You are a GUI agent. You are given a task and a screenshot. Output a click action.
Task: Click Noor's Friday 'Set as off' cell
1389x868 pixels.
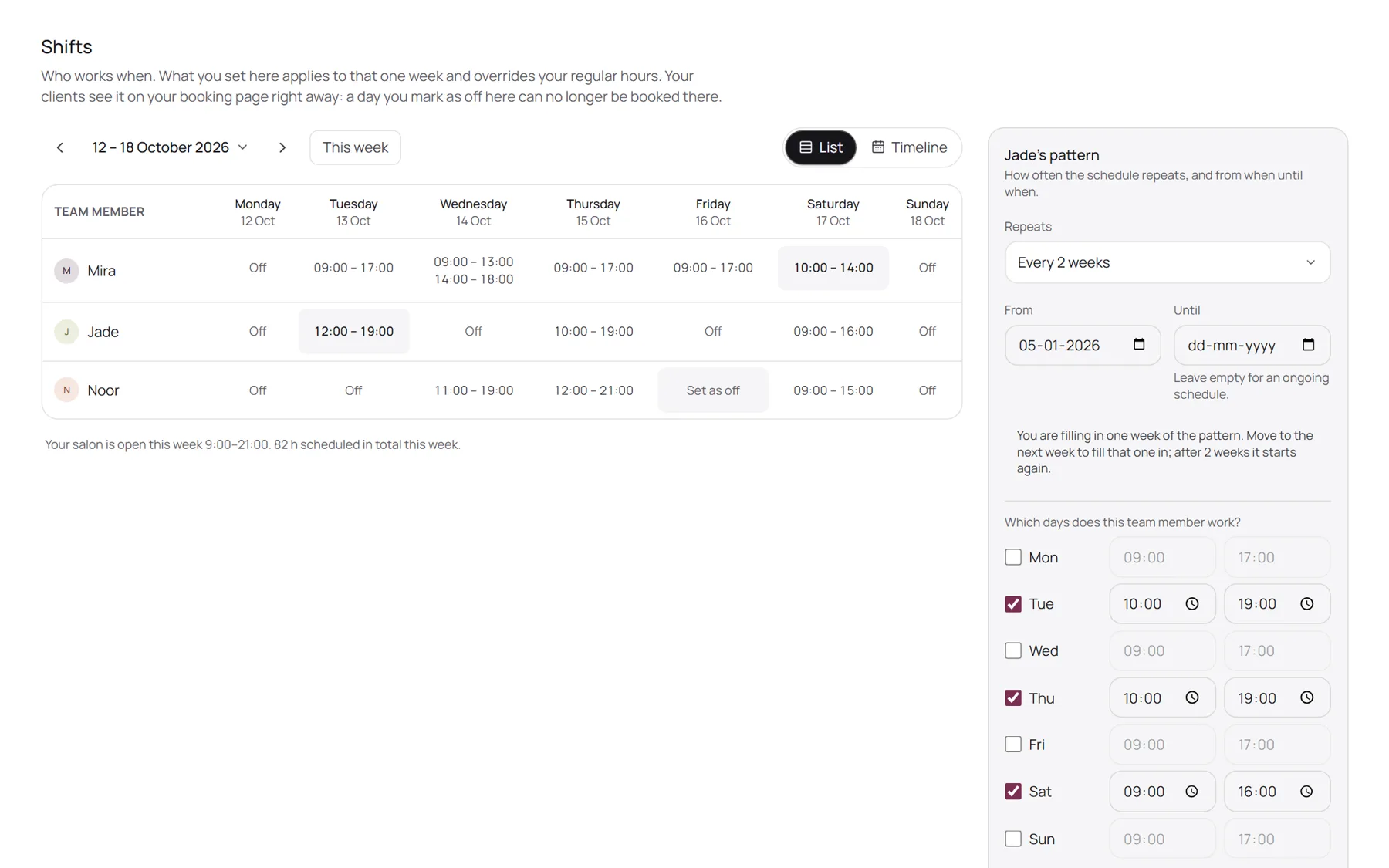pyautogui.click(x=713, y=390)
